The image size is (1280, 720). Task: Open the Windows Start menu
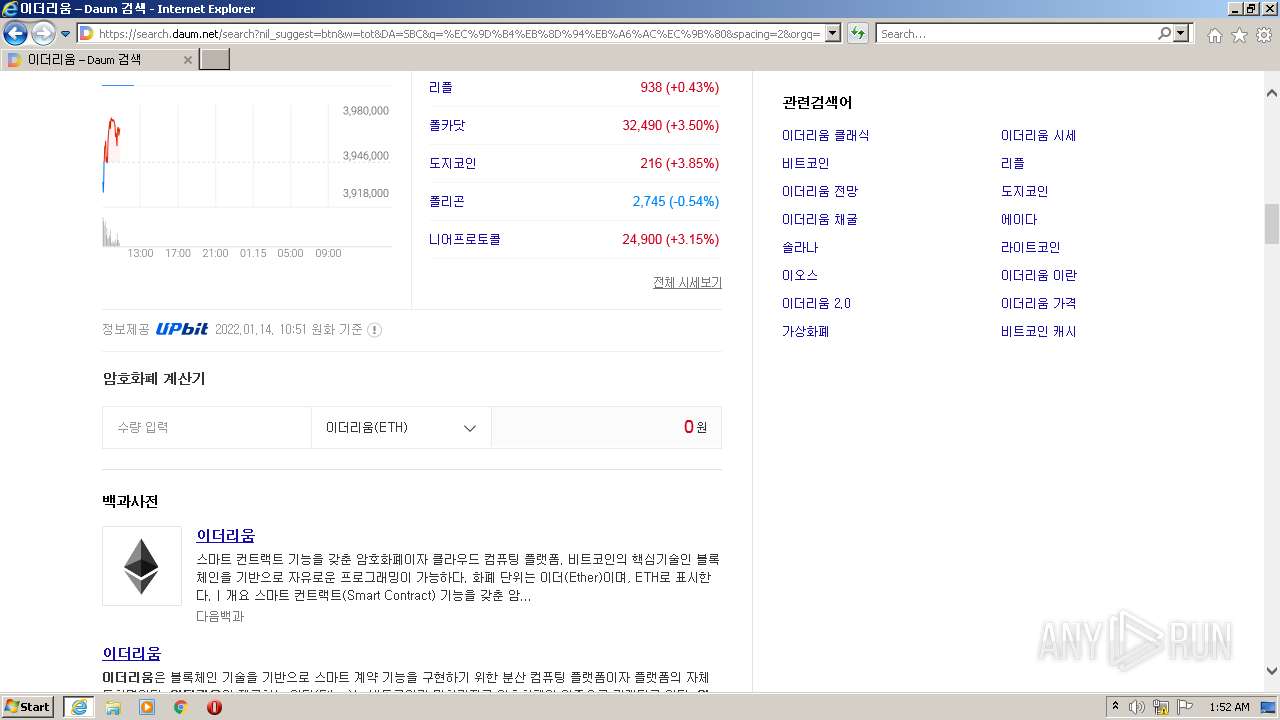pyautogui.click(x=28, y=707)
